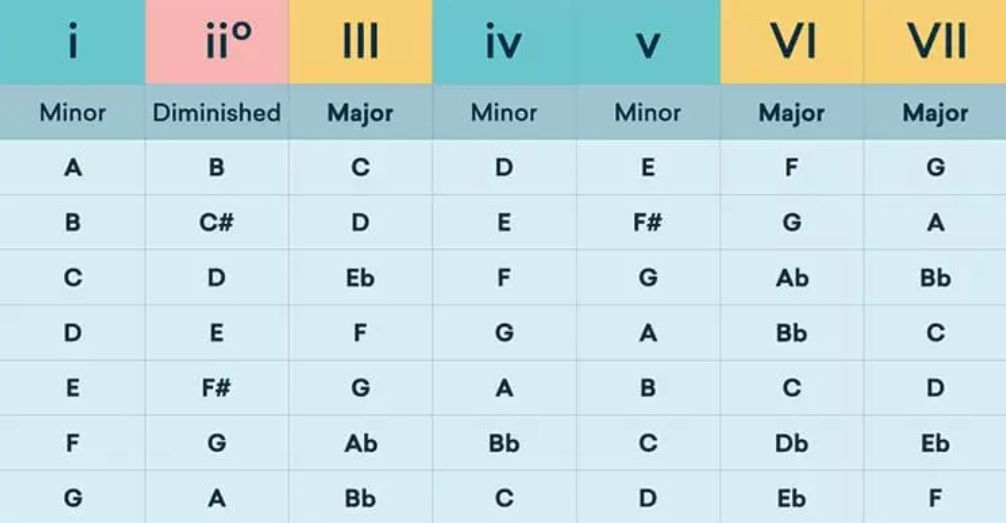1006x523 pixels.
Task: Select the lowercase v column header
Action: click(x=648, y=42)
